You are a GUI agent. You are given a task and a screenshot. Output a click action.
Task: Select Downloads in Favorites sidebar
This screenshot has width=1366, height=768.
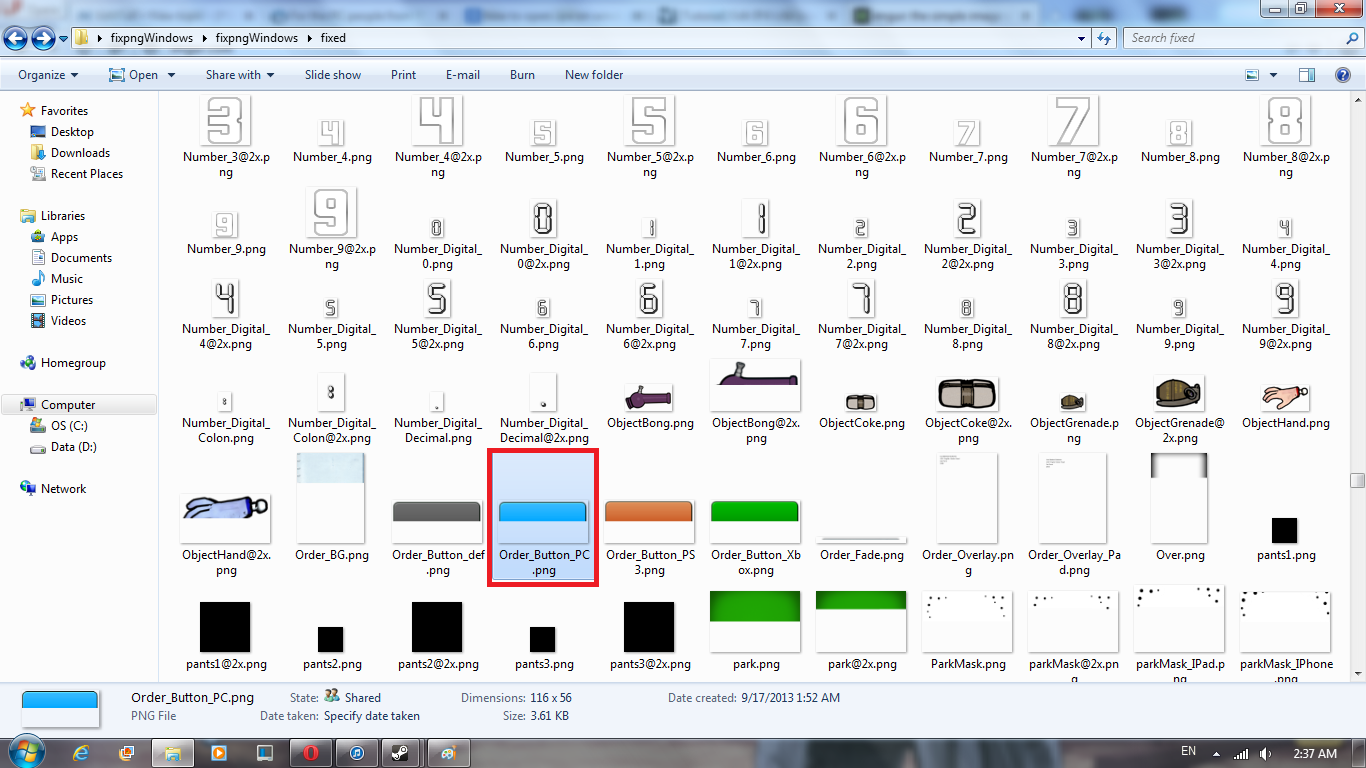pos(80,153)
